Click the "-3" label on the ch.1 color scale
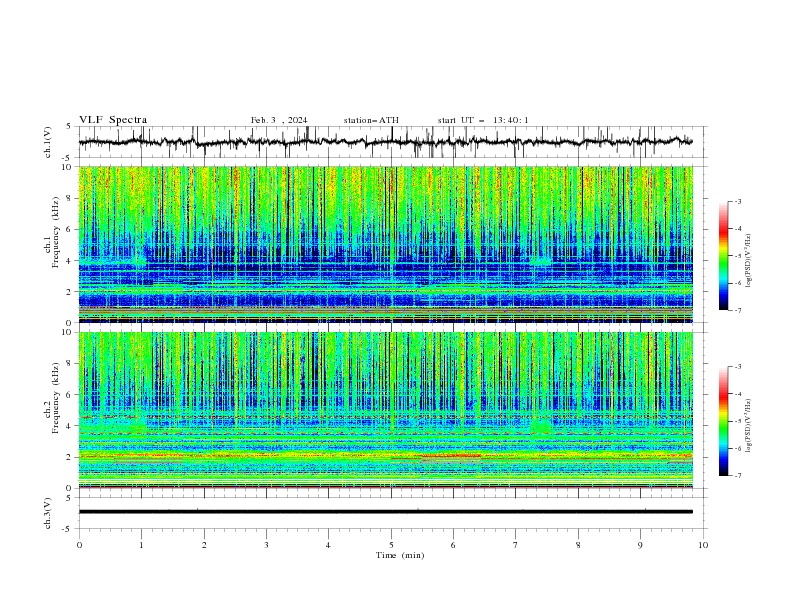Image resolution: width=792 pixels, height=612 pixels. click(738, 201)
